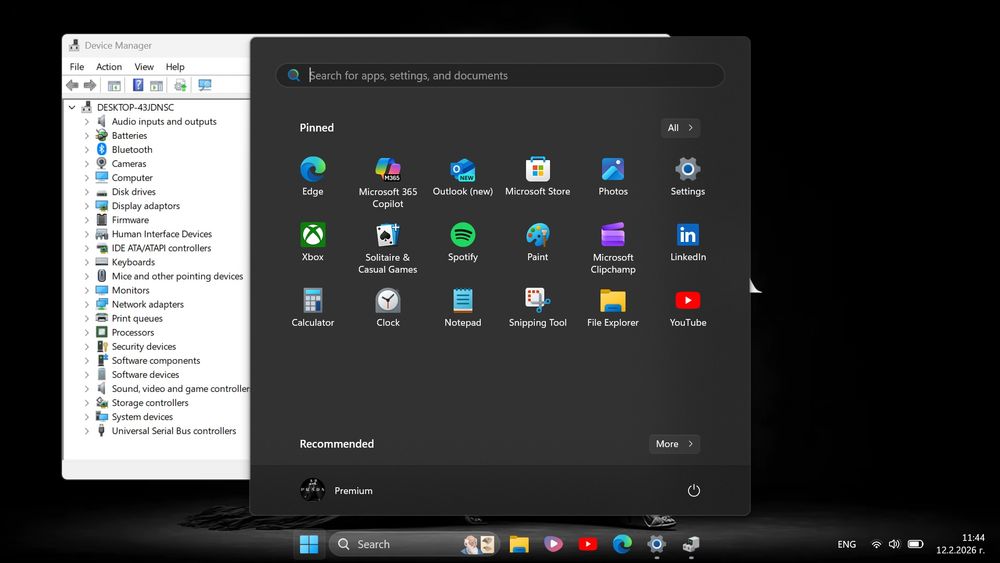Select Print queues in the tree
This screenshot has width=1000, height=563.
pyautogui.click(x=136, y=318)
